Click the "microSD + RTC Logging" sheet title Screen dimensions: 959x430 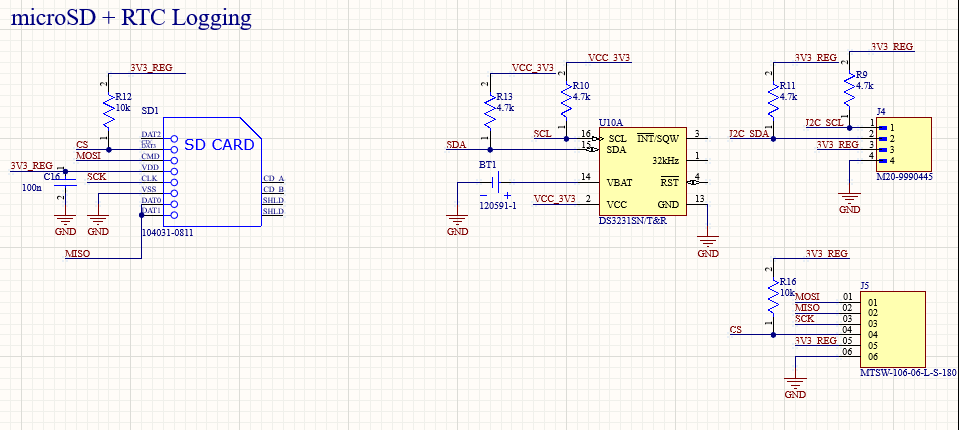pyautogui.click(x=131, y=17)
